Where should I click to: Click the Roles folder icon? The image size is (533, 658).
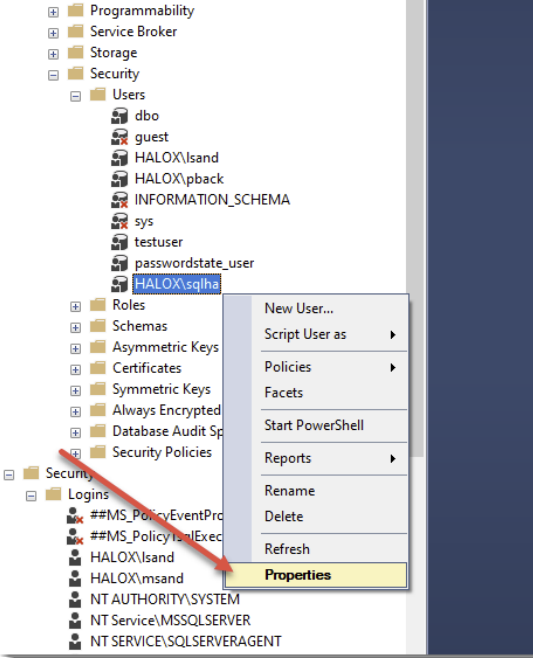tap(98, 305)
